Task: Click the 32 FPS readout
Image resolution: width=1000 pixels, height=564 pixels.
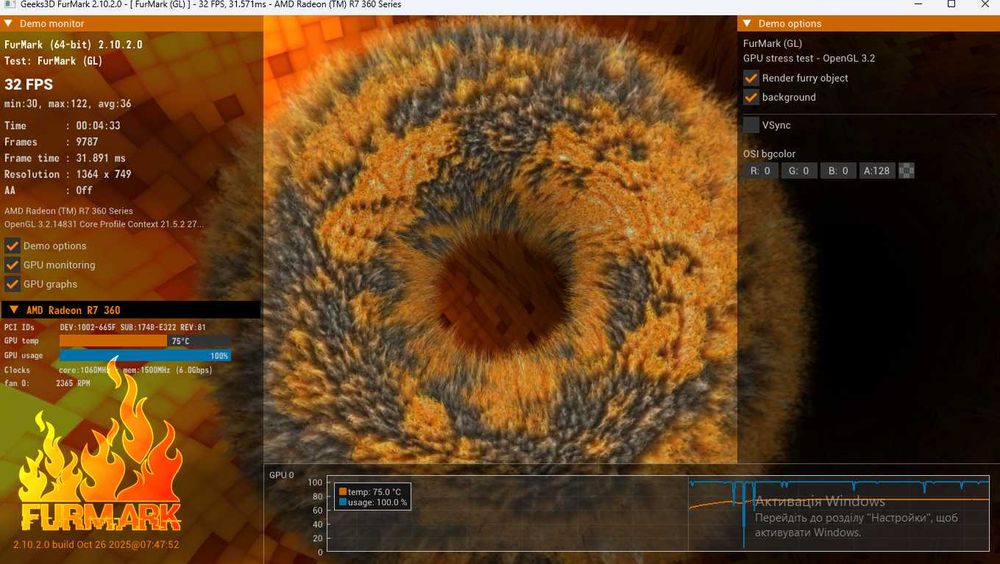Action: [29, 84]
